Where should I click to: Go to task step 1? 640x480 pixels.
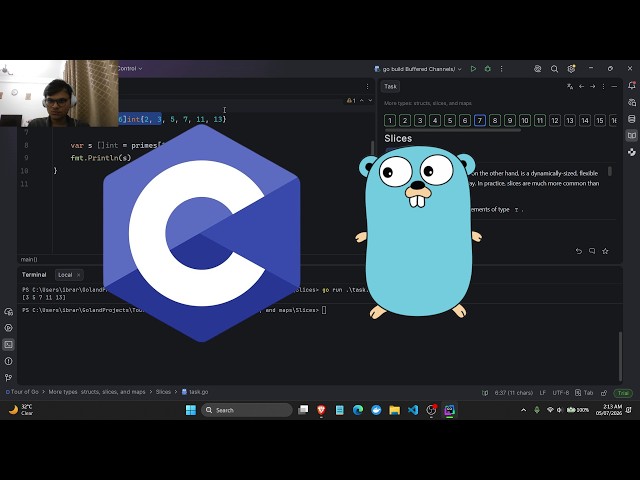pyautogui.click(x=390, y=120)
